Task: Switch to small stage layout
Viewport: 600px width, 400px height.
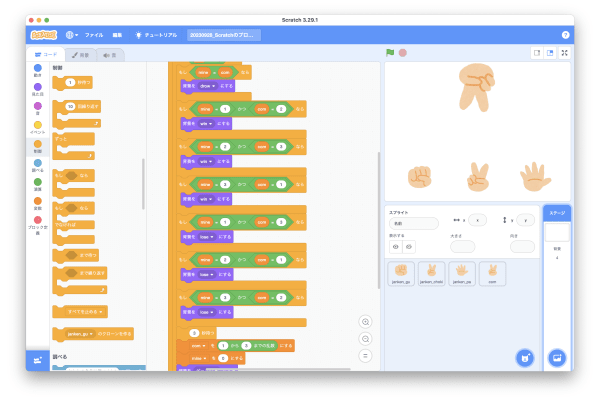Action: tap(536, 52)
